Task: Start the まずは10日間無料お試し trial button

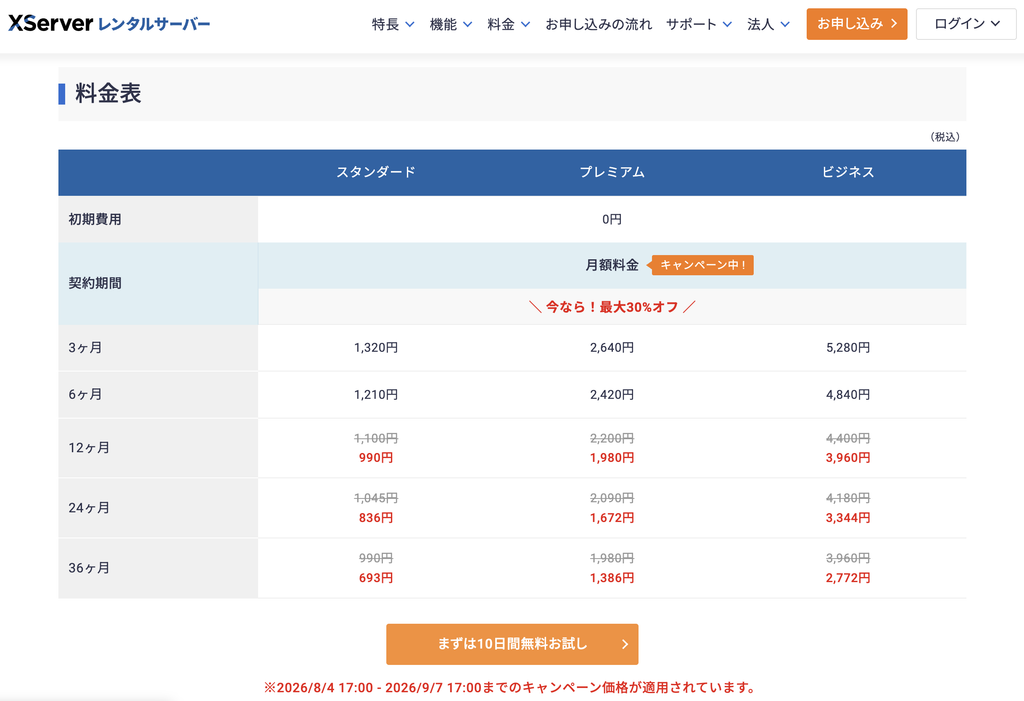Action: tap(512, 644)
